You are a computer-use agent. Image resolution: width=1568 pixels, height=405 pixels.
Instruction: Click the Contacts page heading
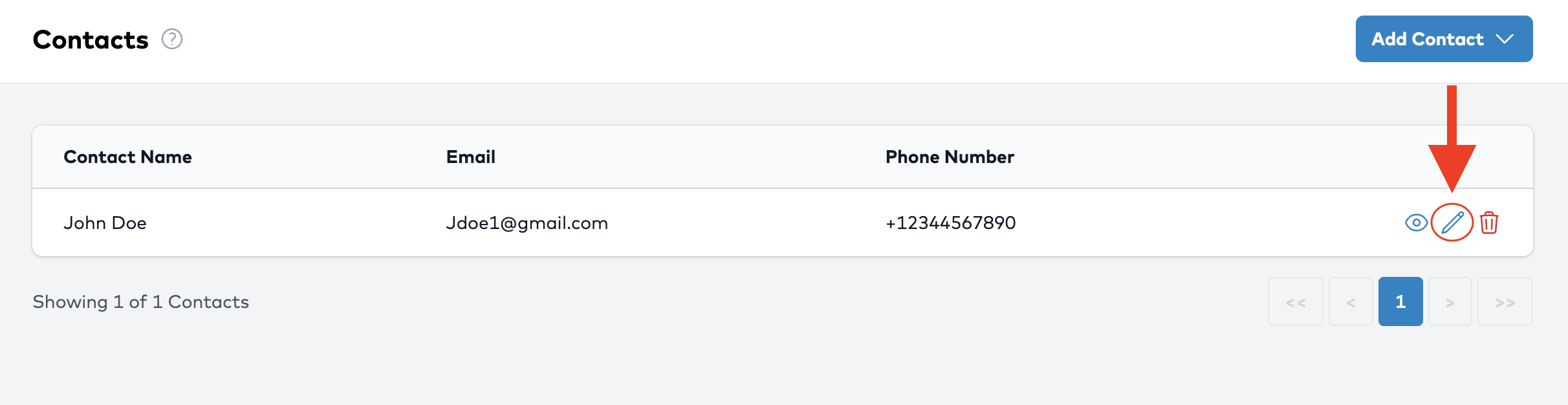[x=91, y=40]
